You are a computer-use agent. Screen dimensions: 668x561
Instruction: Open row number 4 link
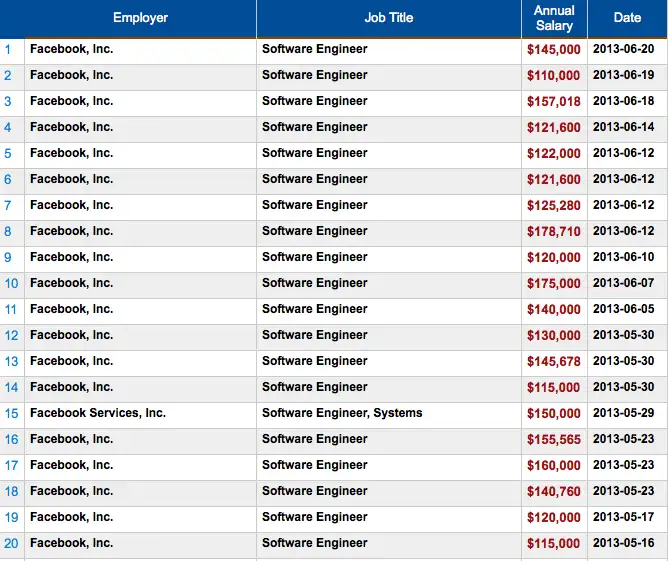[8, 127]
